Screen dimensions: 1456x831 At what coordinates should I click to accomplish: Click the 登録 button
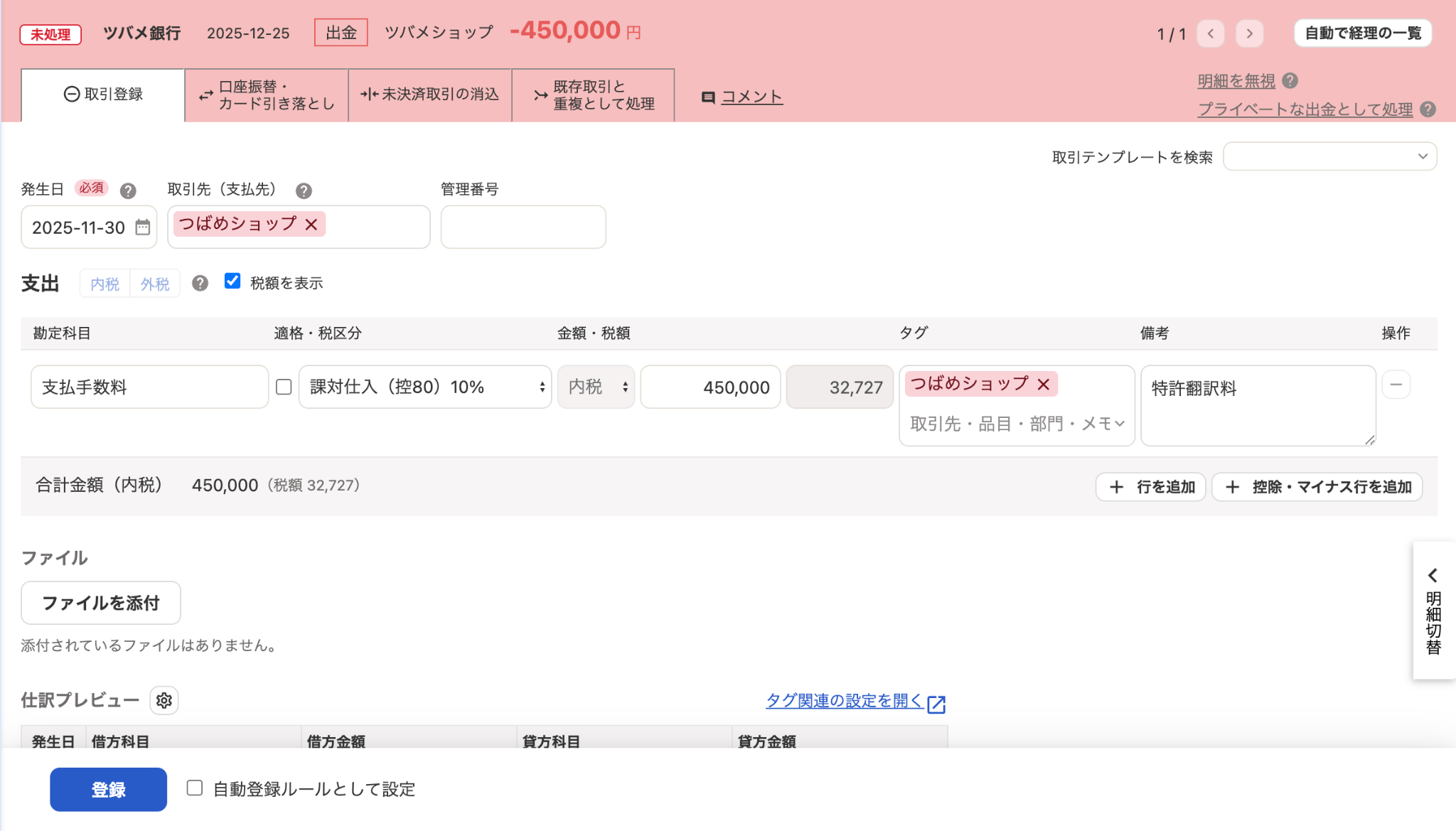click(108, 789)
